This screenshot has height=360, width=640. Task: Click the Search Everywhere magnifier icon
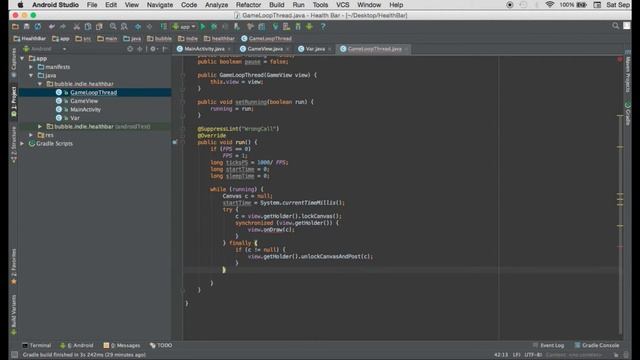click(x=615, y=26)
